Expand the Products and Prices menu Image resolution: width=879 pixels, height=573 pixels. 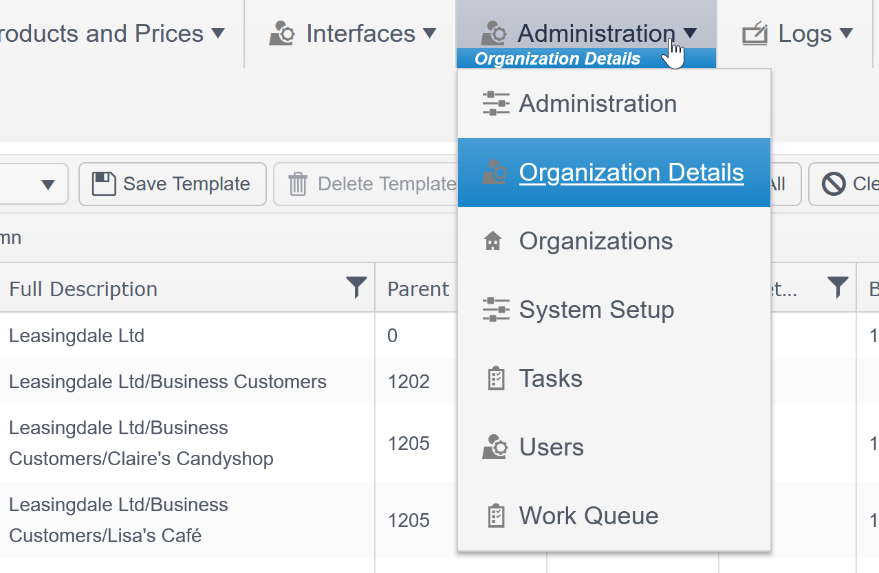[108, 34]
